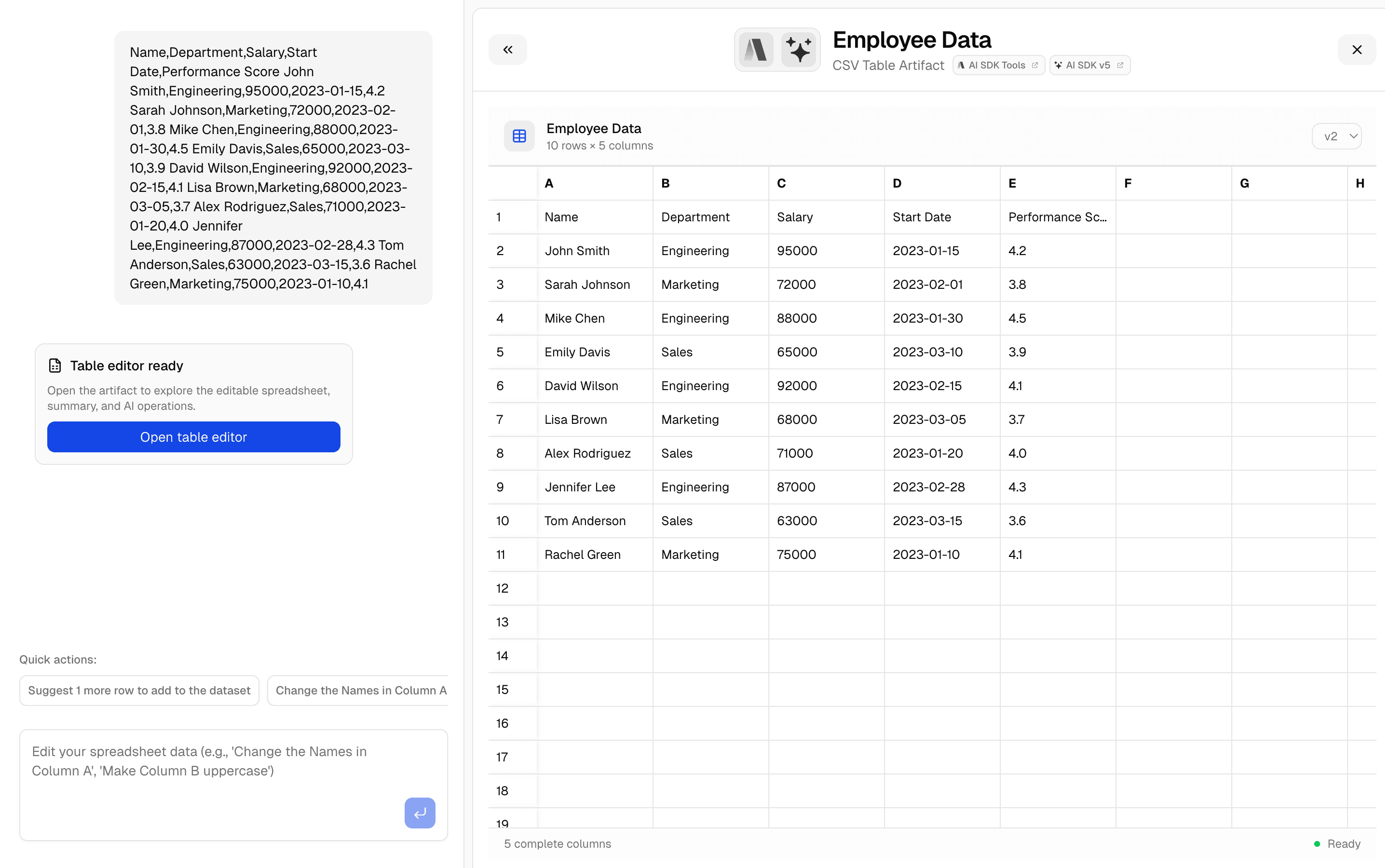The image size is (1389, 868).
Task: Select row number 5
Action: coord(500,352)
